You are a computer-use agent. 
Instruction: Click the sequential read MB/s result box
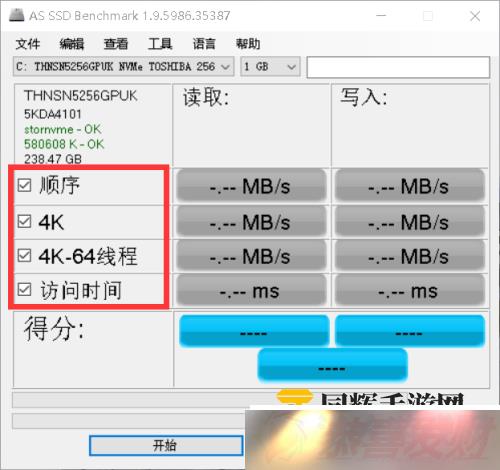[251, 186]
